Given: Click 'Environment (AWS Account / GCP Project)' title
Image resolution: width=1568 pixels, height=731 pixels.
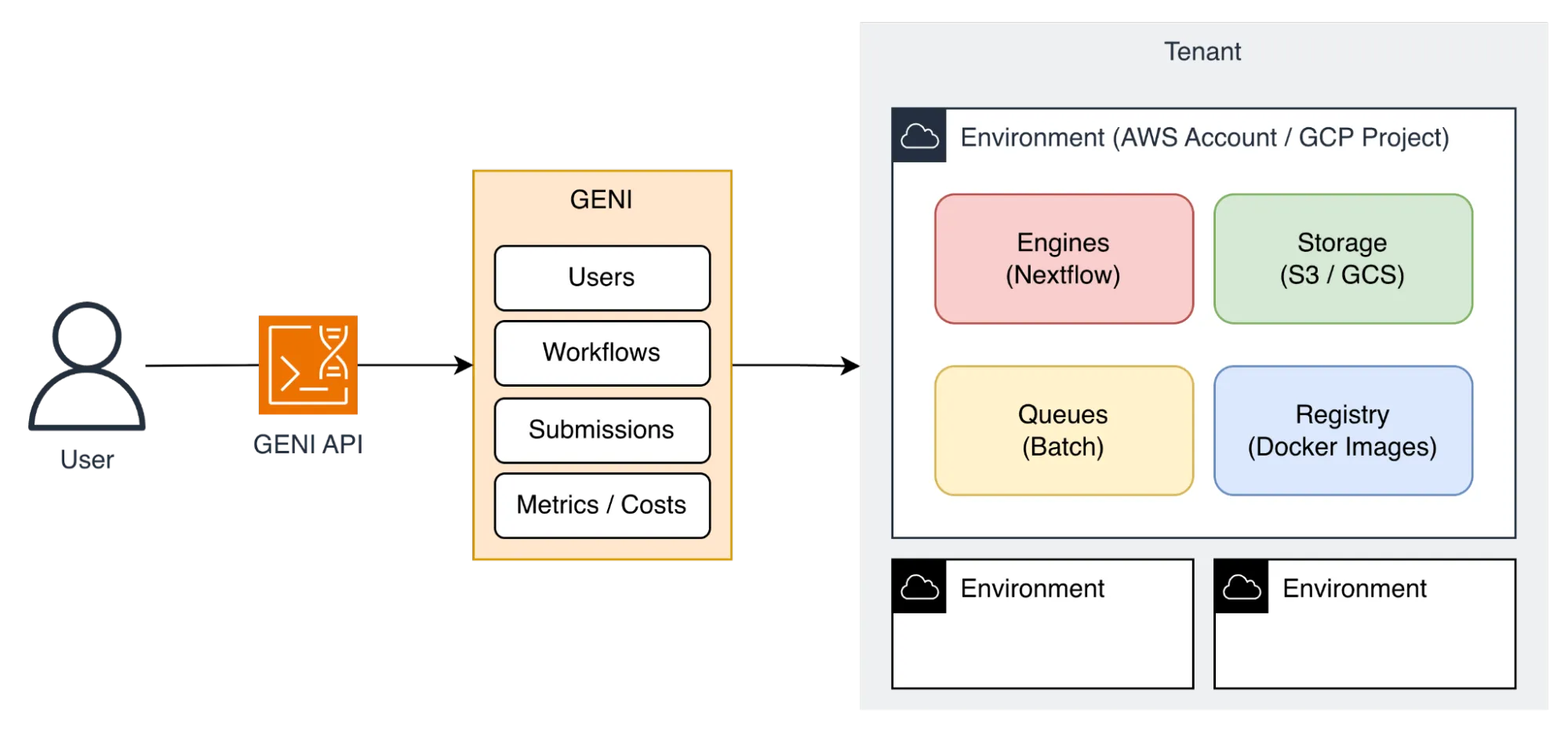Looking at the screenshot, I should [1205, 137].
